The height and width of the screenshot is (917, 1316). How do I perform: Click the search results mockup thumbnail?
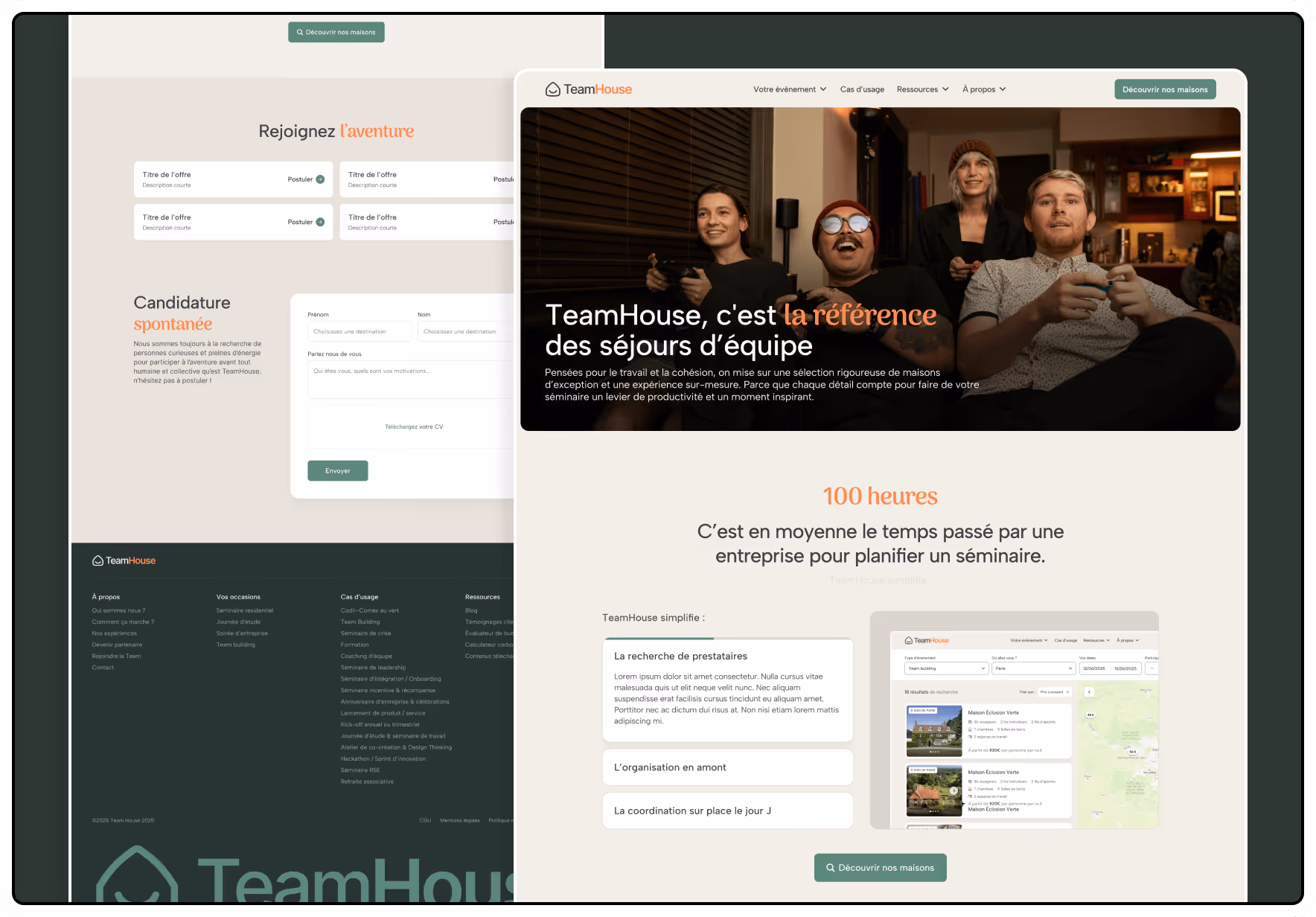[1015, 720]
